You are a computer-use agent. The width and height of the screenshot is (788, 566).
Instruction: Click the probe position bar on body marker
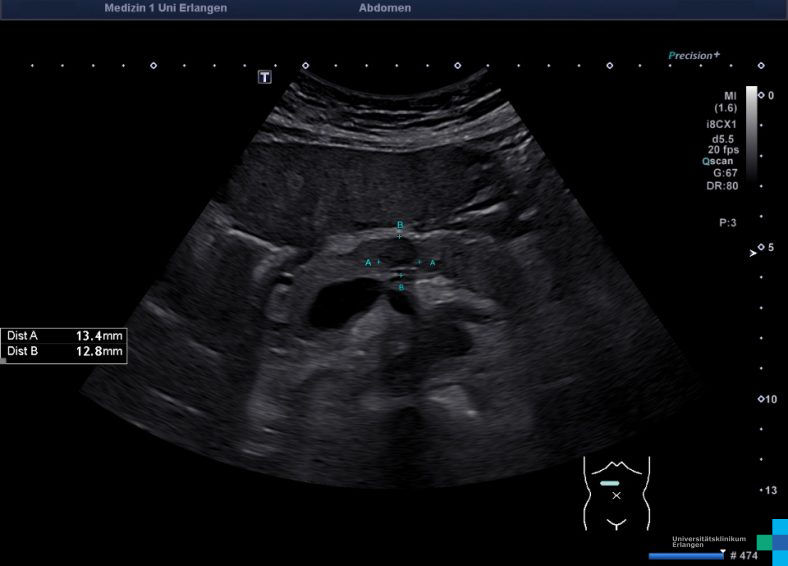[610, 483]
